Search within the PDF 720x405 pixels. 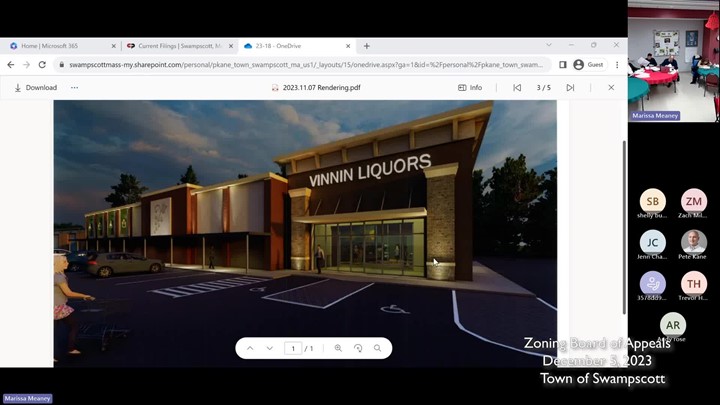377,348
